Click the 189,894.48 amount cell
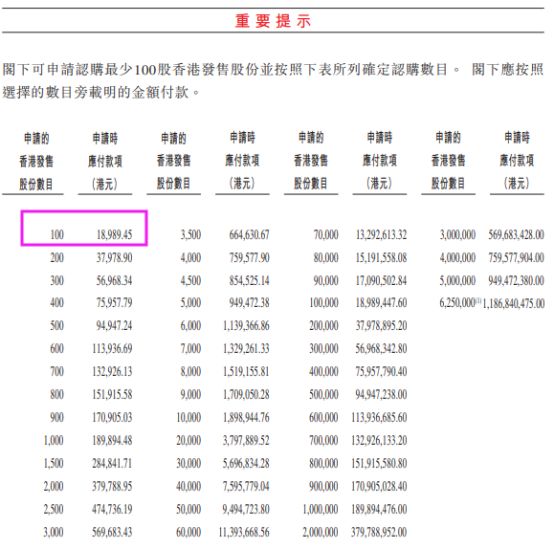 112,440
